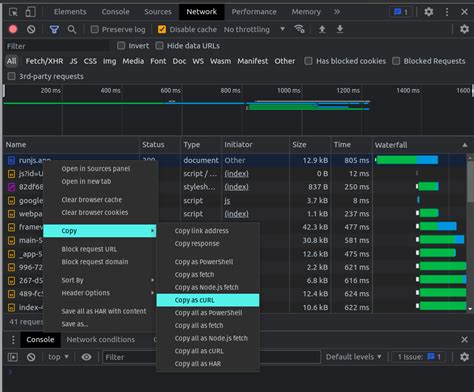Switch to the Memory tab
Image resolution: width=474 pixels, height=392 pixels.
point(306,12)
